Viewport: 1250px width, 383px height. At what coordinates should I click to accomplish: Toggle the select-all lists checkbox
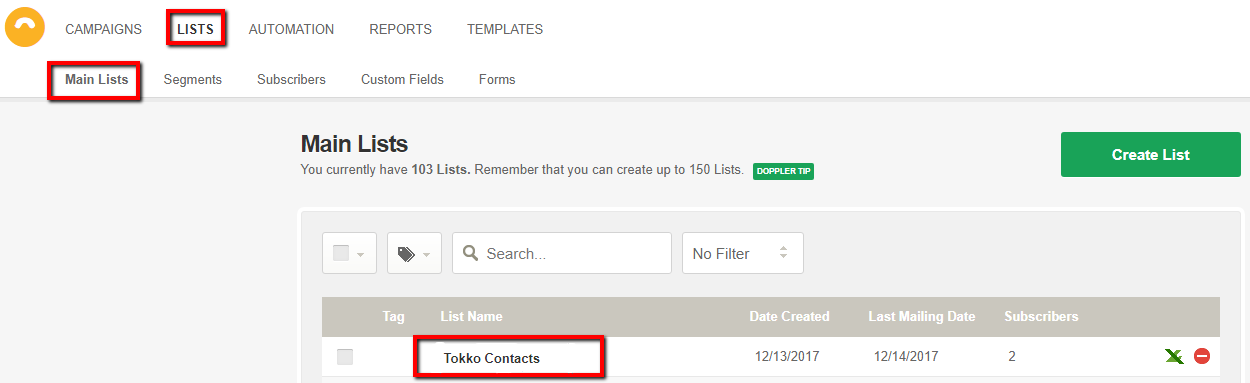[340, 253]
